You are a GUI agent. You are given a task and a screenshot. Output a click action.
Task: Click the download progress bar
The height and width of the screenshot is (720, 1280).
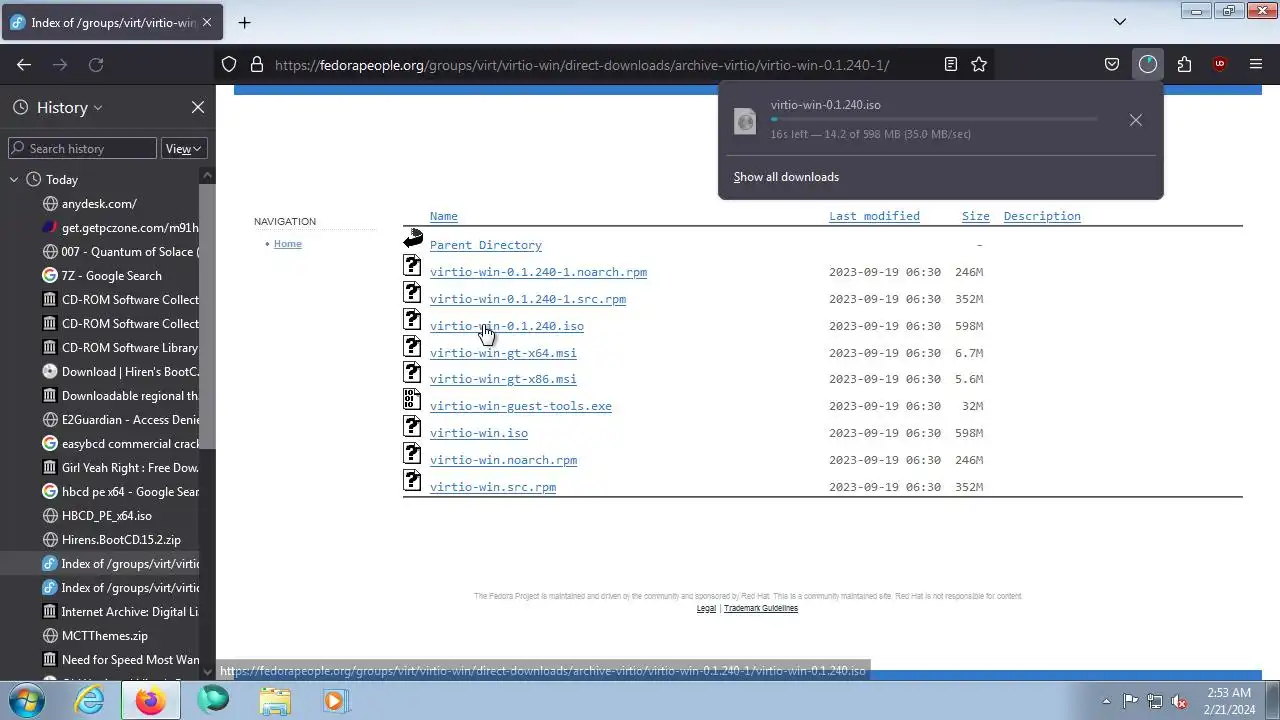coord(933,119)
